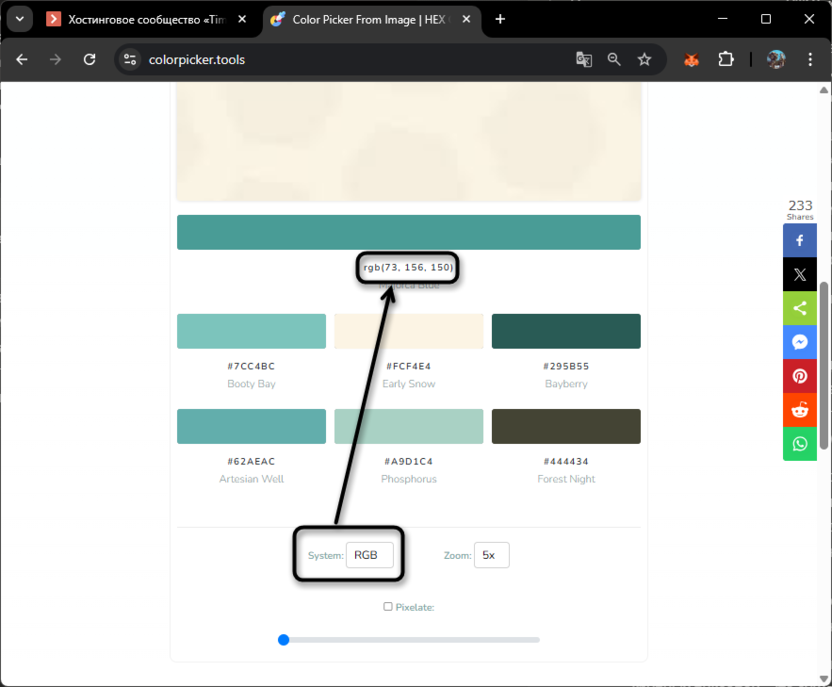Select the #7CC4BC Booty Bay swatch

pyautogui.click(x=252, y=331)
